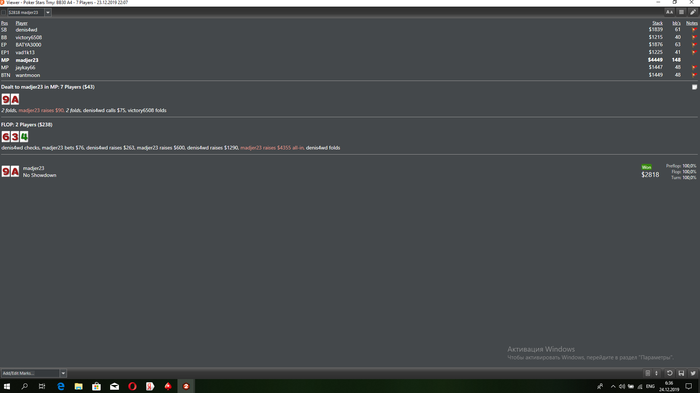Click the 'FLOP: 2 Players ($238)' header
700x393 pixels.
tap(27, 125)
